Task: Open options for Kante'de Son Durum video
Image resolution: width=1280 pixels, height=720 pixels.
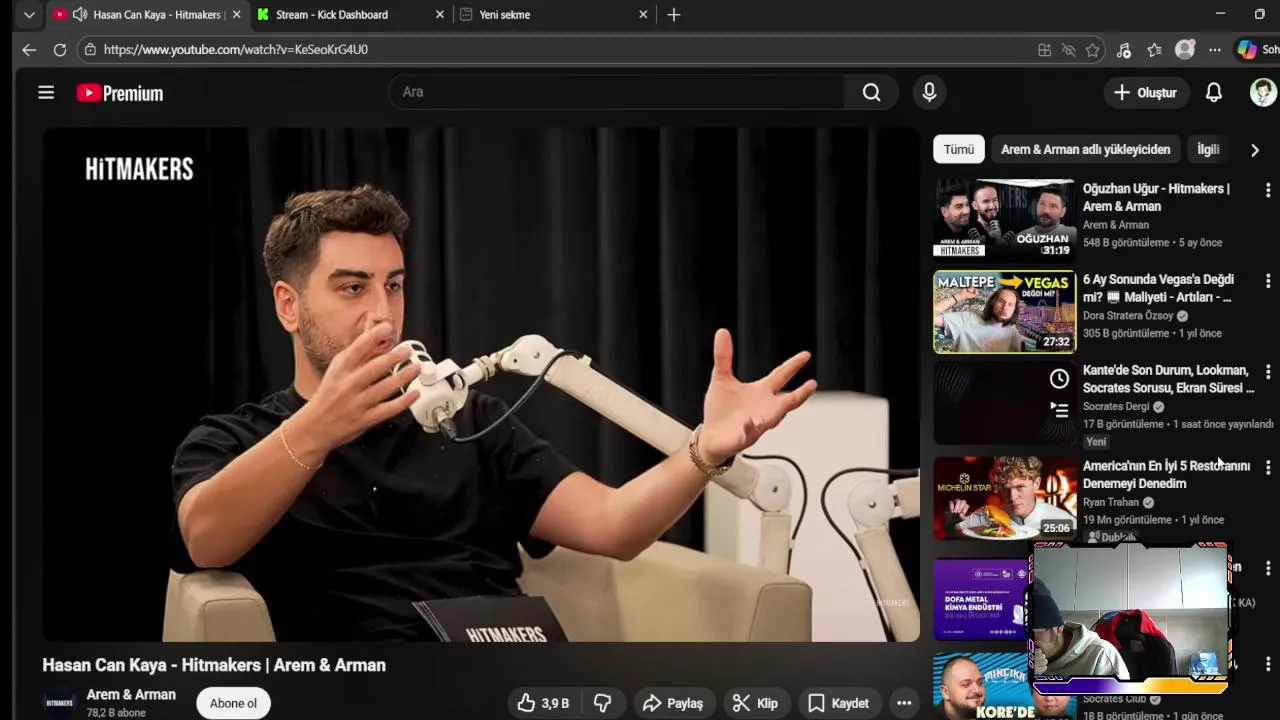Action: 1268,372
